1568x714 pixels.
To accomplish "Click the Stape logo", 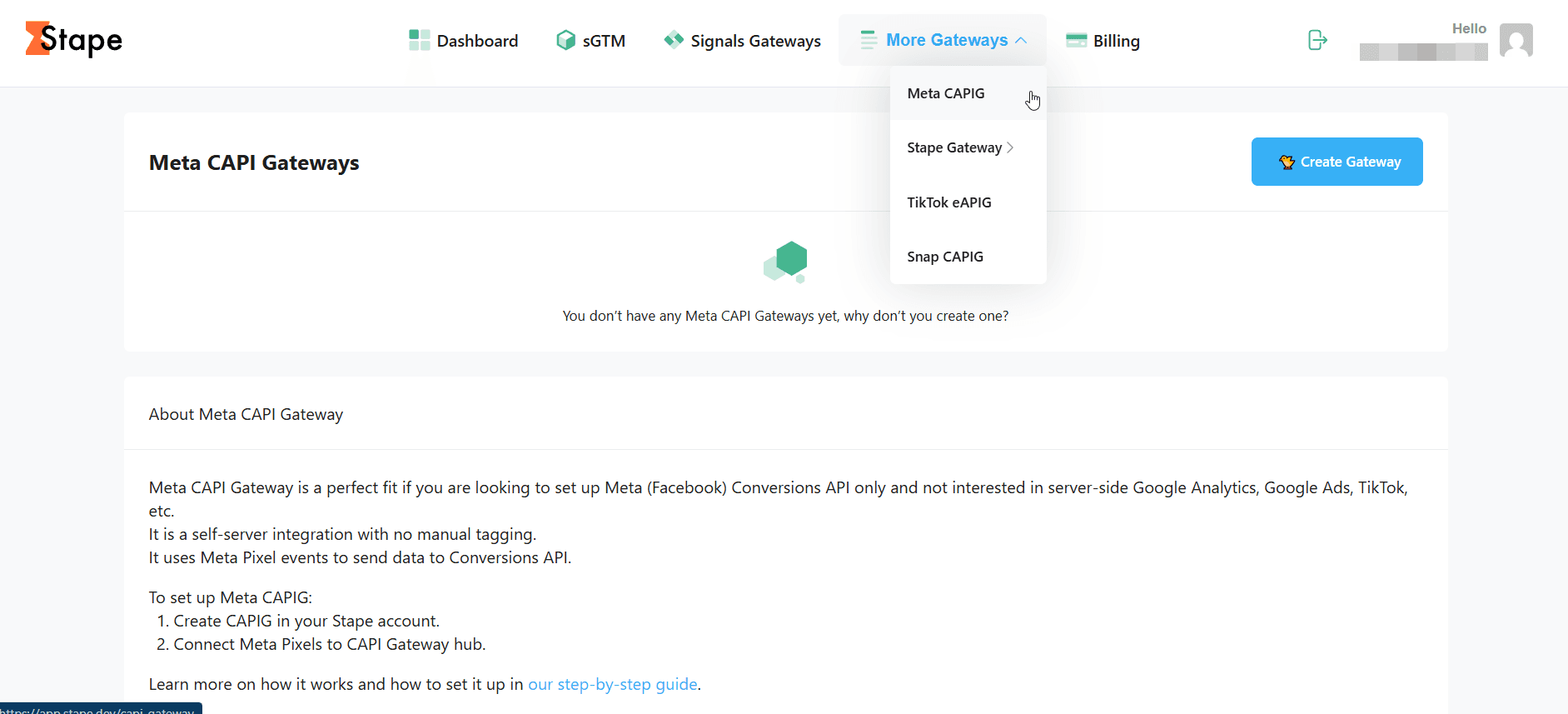I will click(74, 39).
